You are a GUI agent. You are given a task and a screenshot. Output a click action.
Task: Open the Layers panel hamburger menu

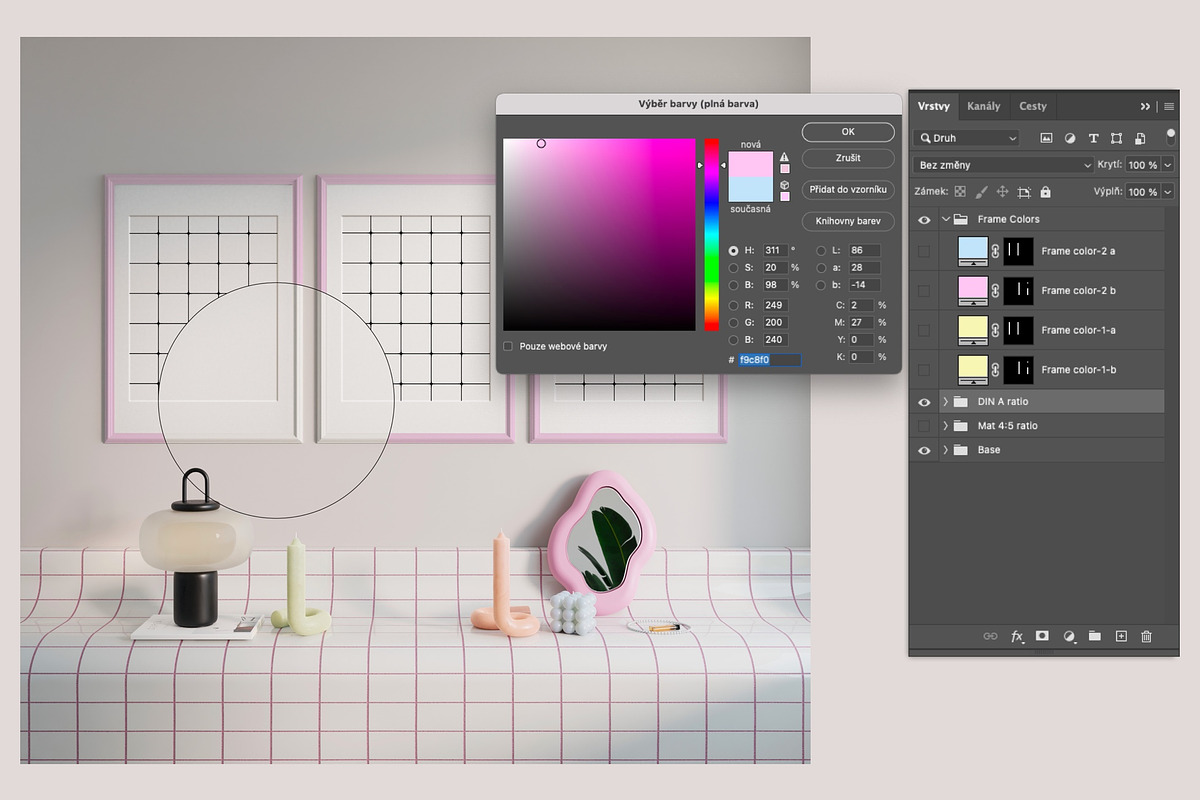[1169, 106]
